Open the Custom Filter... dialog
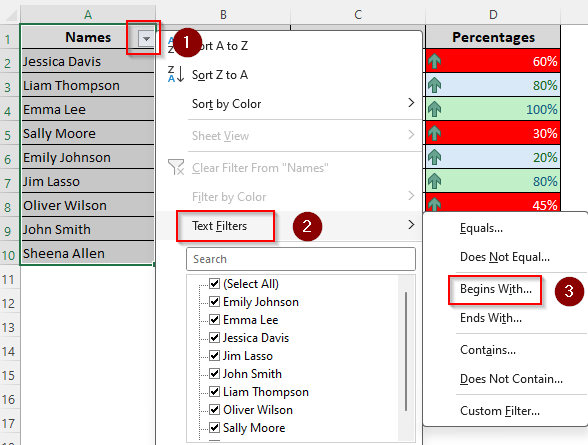The width and height of the screenshot is (588, 445). tap(500, 411)
